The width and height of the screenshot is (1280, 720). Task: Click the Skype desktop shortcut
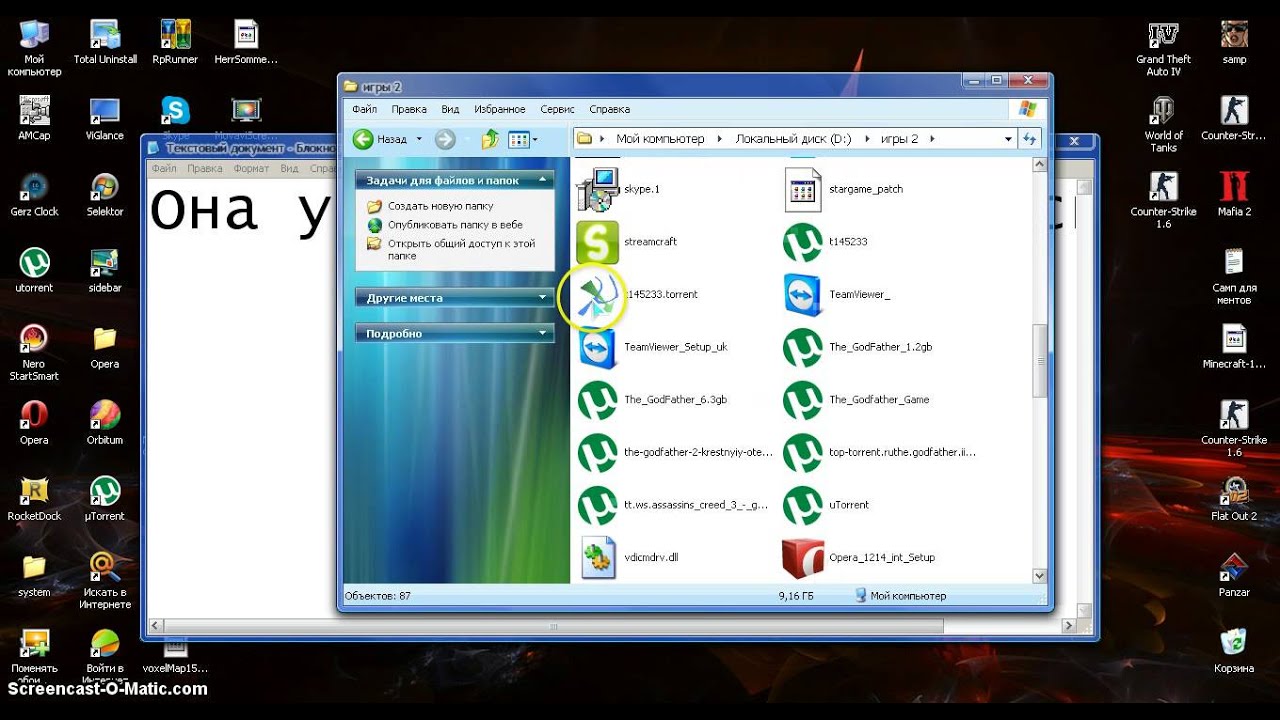pos(176,111)
